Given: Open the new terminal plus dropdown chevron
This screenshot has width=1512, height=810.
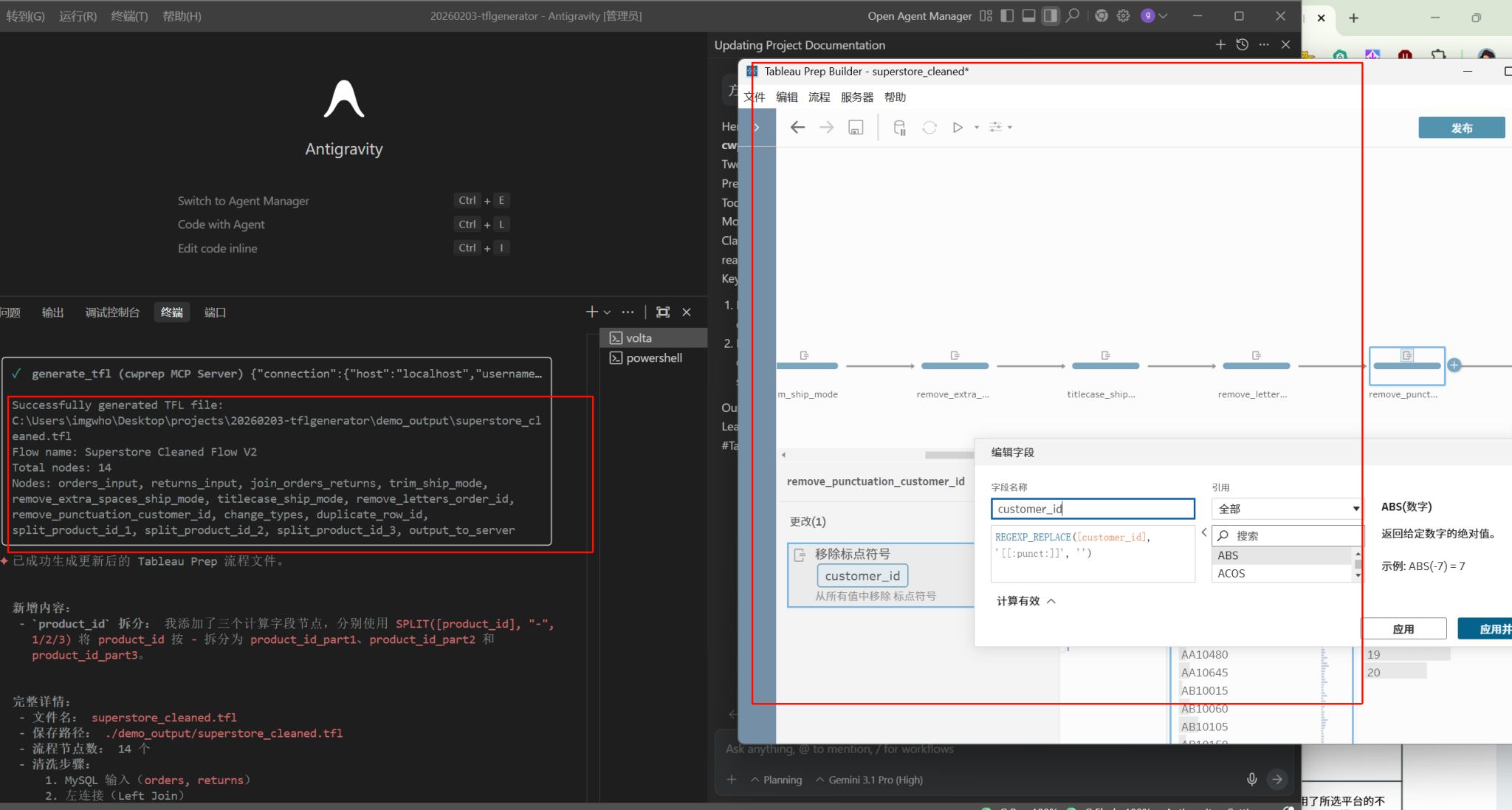Looking at the screenshot, I should (x=607, y=312).
